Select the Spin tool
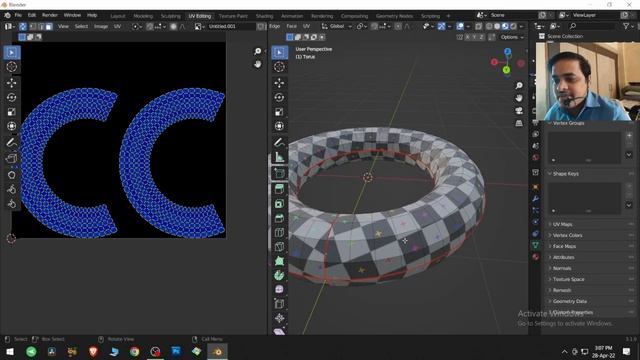Screen dimensions: 640x360 pyautogui.click(x=280, y=275)
